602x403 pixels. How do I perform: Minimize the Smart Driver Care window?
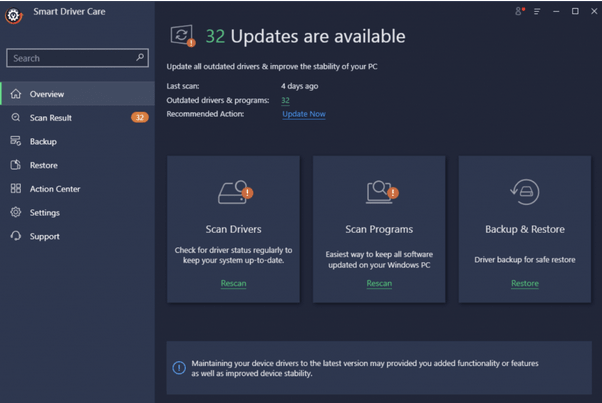pos(556,12)
